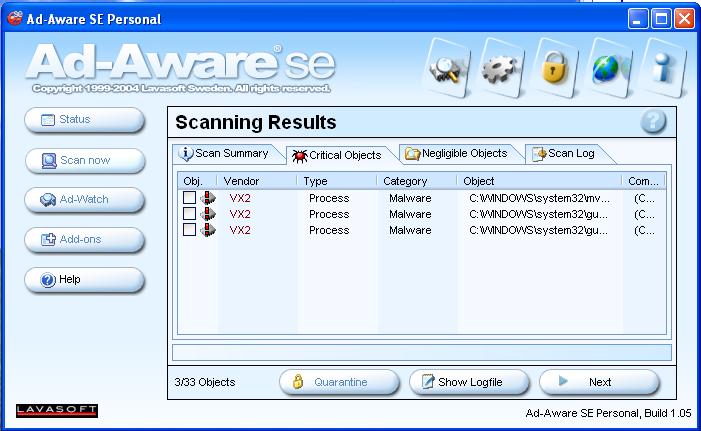Viewport: 701px width, 431px height.
Task: Sort by the Obj. column header
Action: coord(198,181)
